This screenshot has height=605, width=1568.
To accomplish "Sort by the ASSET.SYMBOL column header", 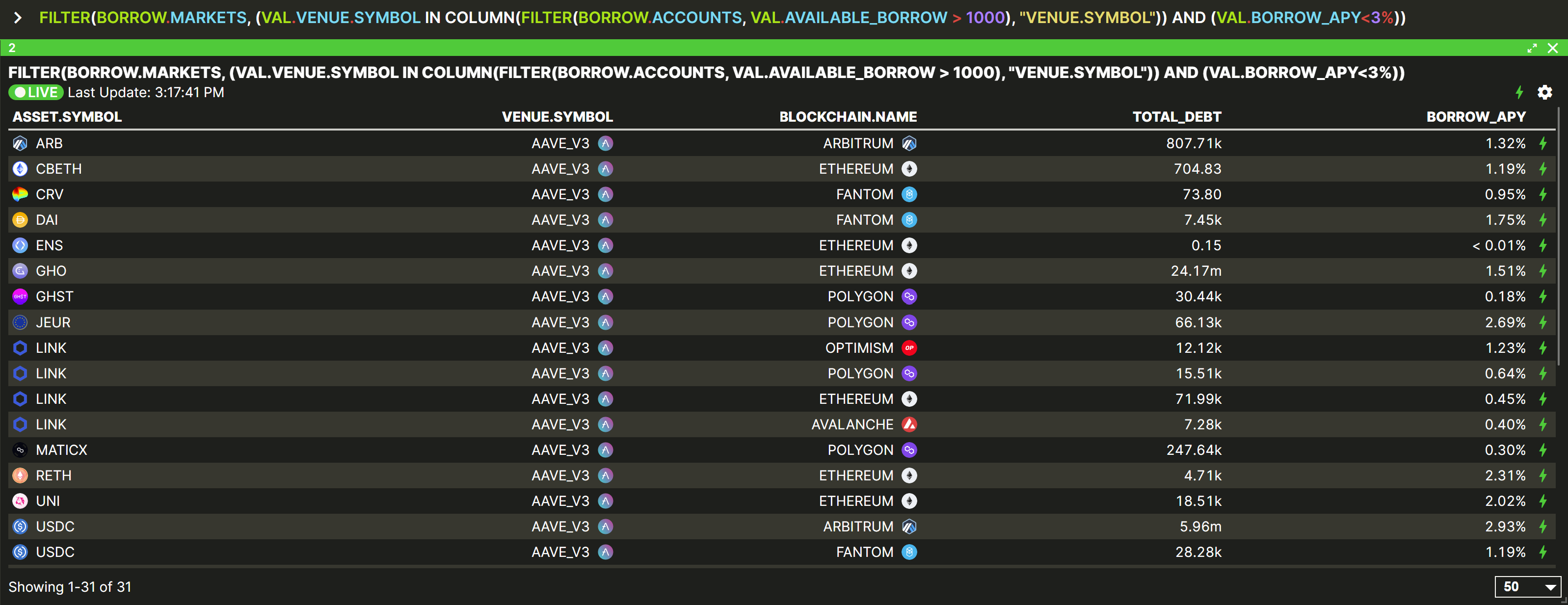I will (67, 117).
